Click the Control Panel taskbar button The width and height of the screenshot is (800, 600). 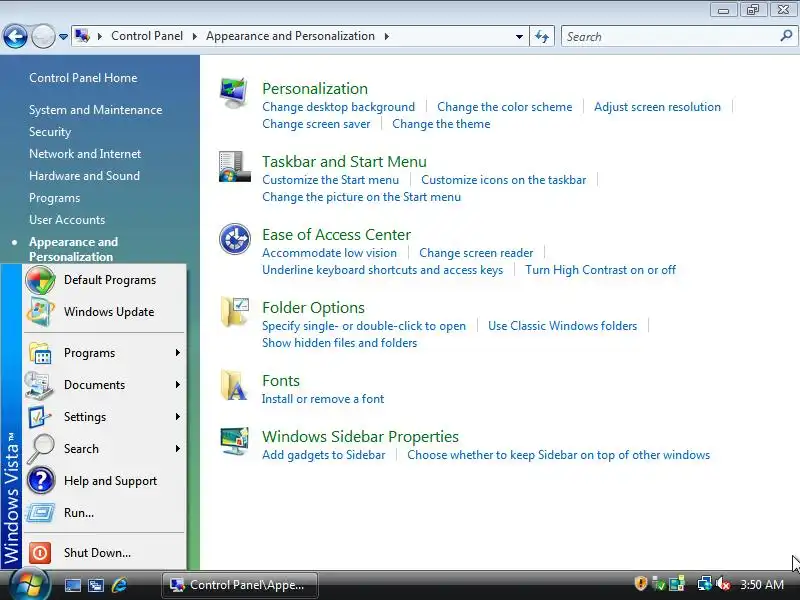tap(240, 585)
